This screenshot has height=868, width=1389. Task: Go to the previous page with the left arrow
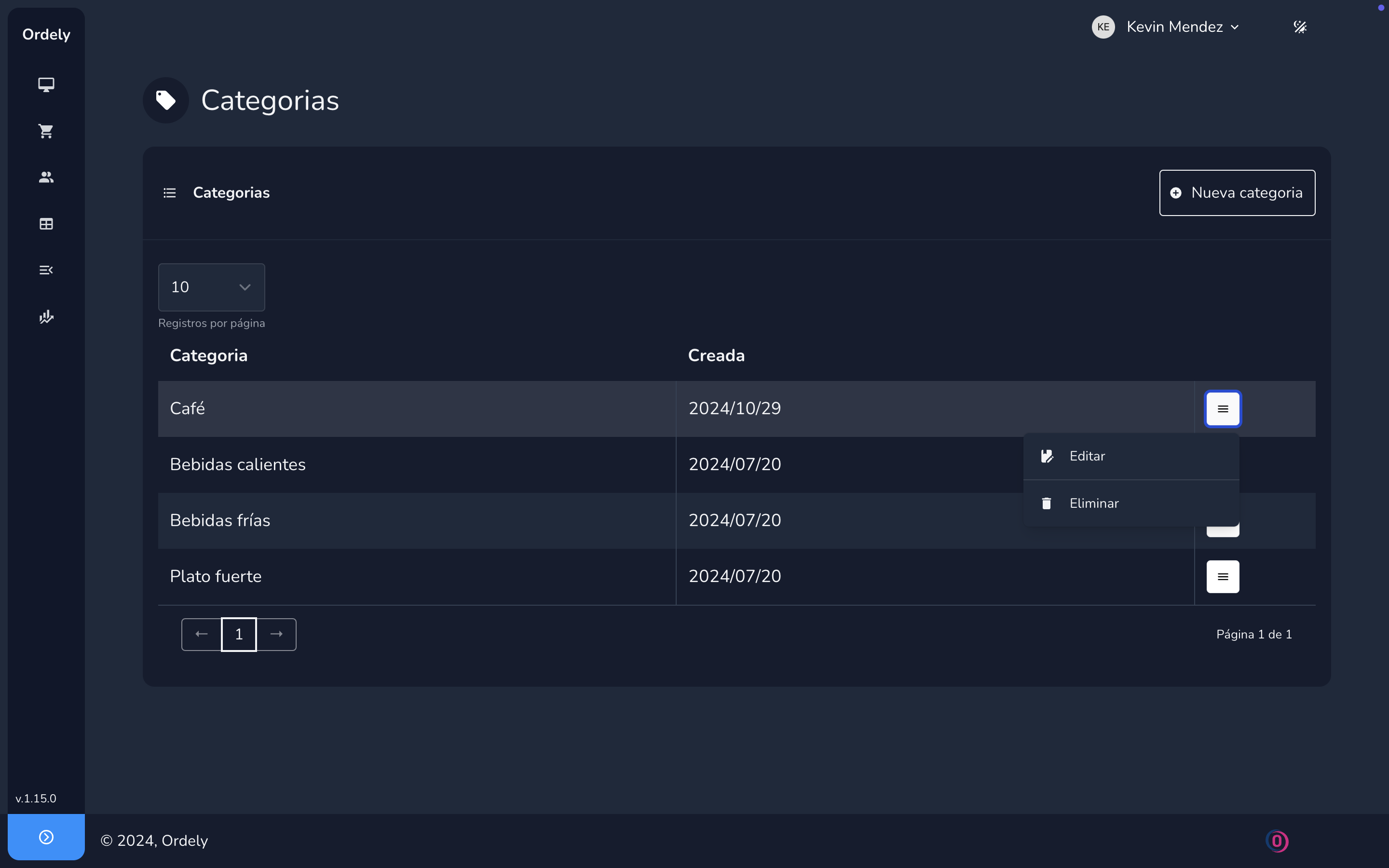pyautogui.click(x=202, y=634)
